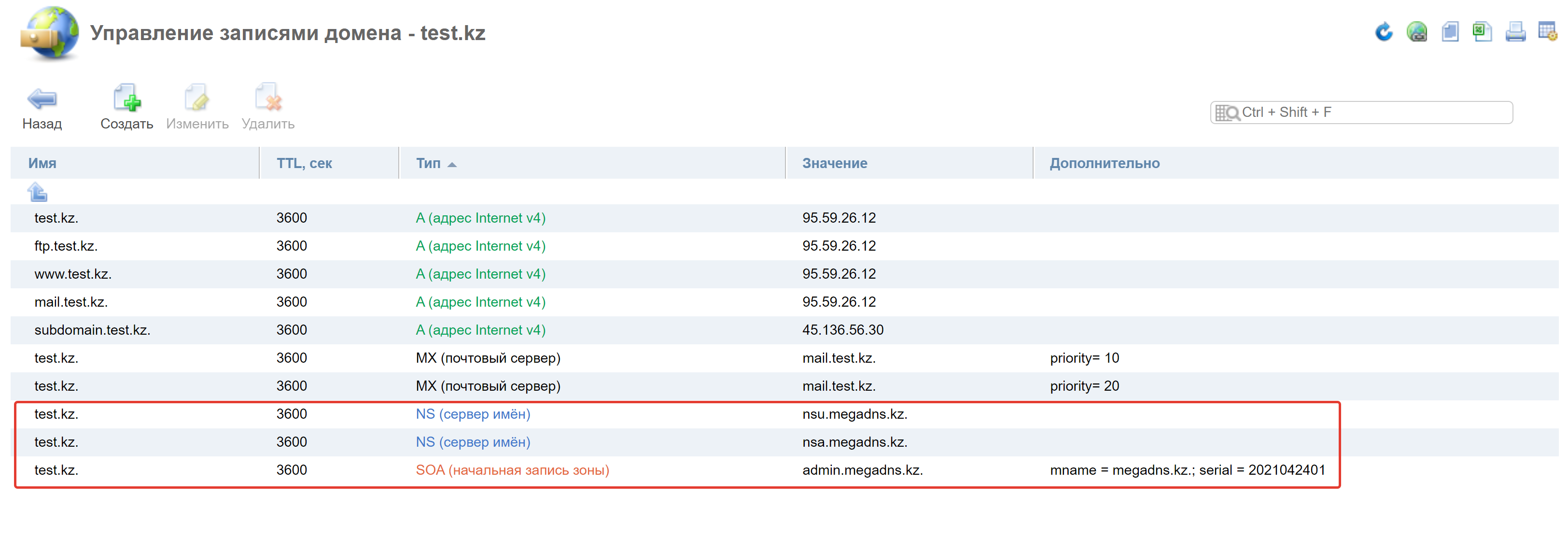This screenshot has width=1568, height=552.
Task: Click the SOA (начальная запись зоны) type
Action: [x=512, y=470]
